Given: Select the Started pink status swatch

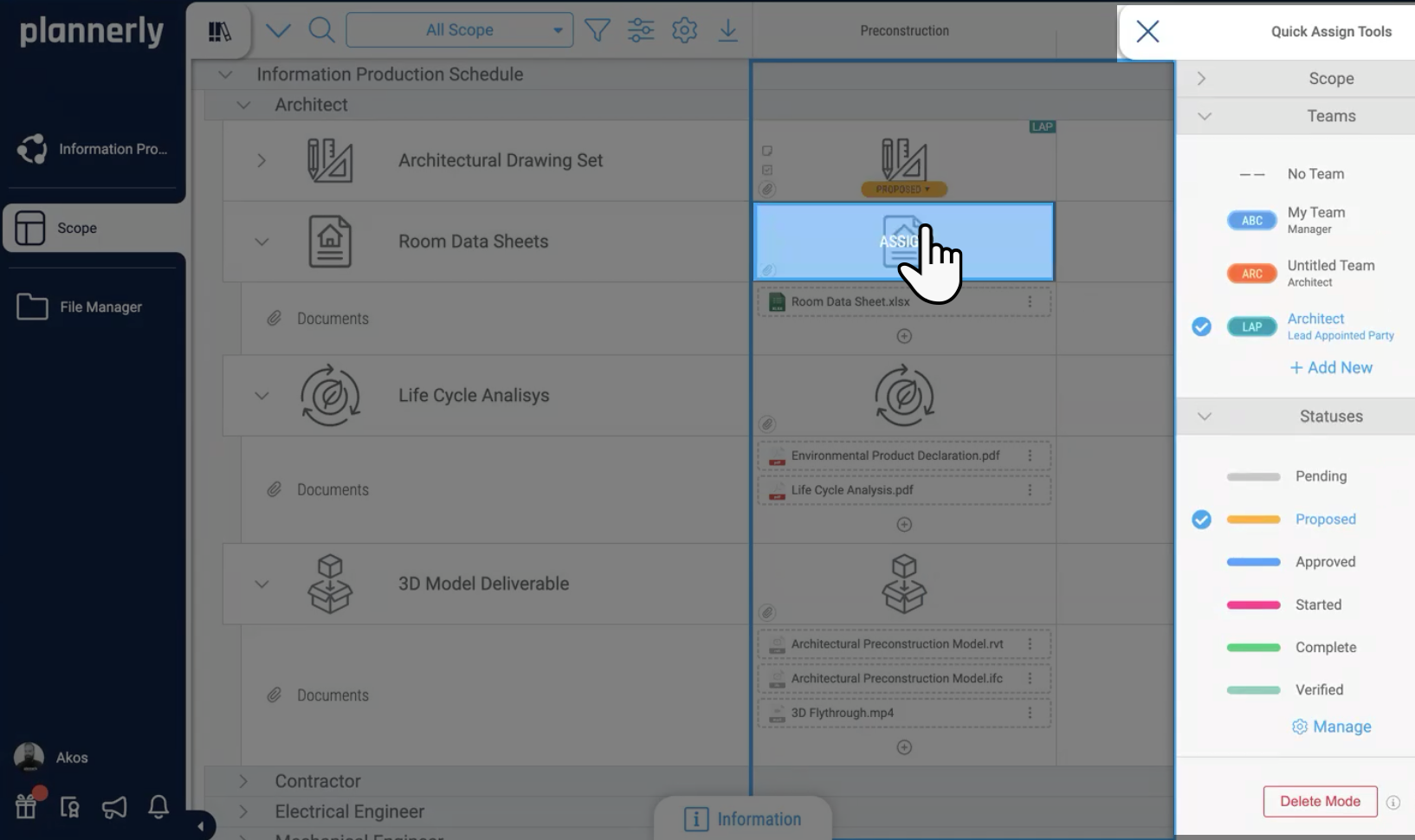Looking at the screenshot, I should (1253, 605).
